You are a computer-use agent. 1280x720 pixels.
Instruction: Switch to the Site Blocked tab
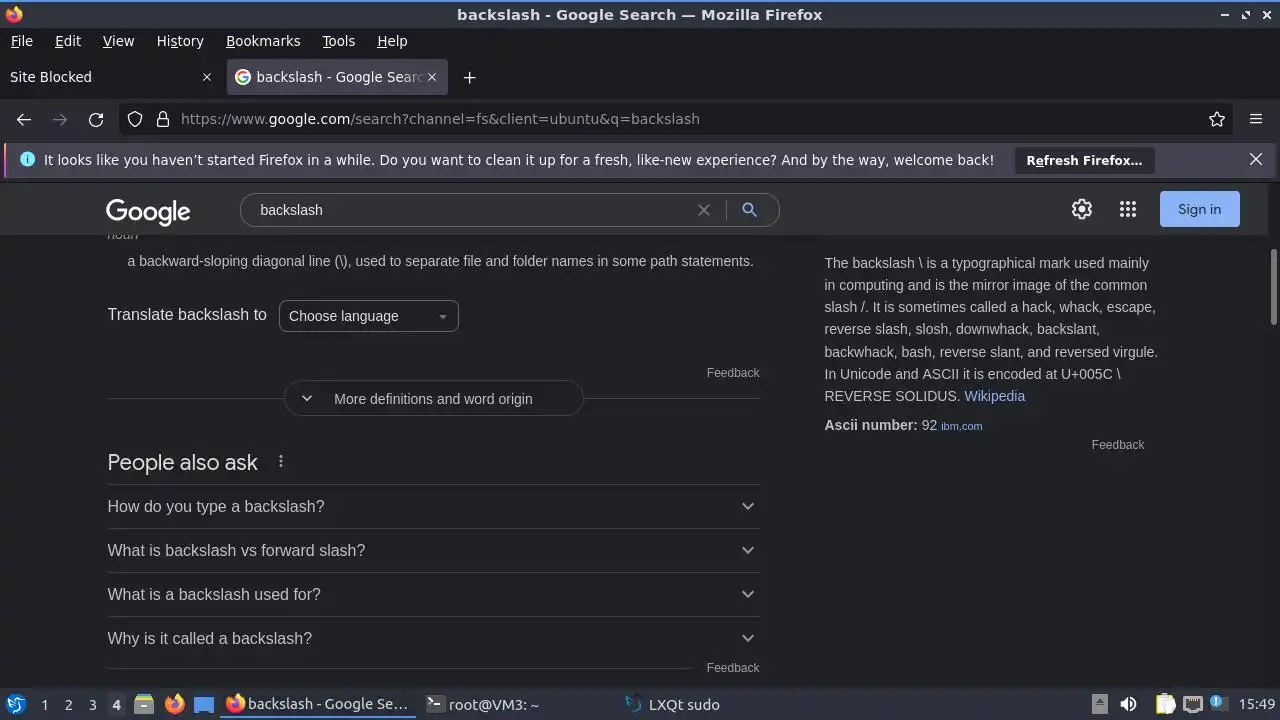pos(100,77)
